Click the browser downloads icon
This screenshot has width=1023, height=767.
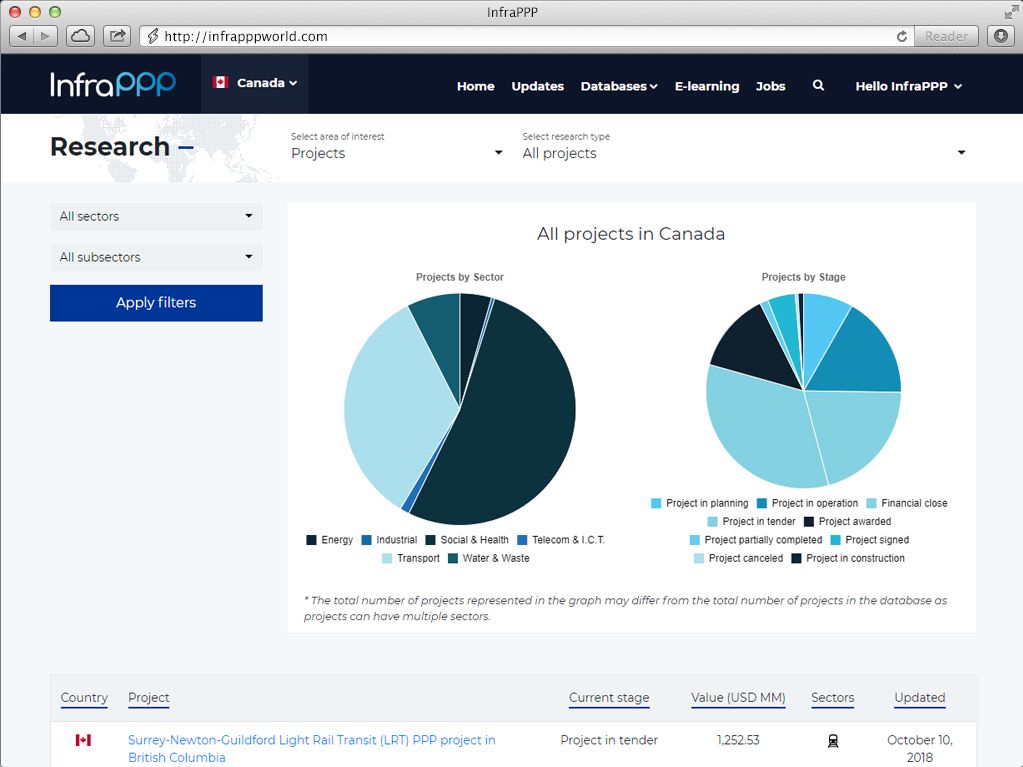pos(1000,36)
